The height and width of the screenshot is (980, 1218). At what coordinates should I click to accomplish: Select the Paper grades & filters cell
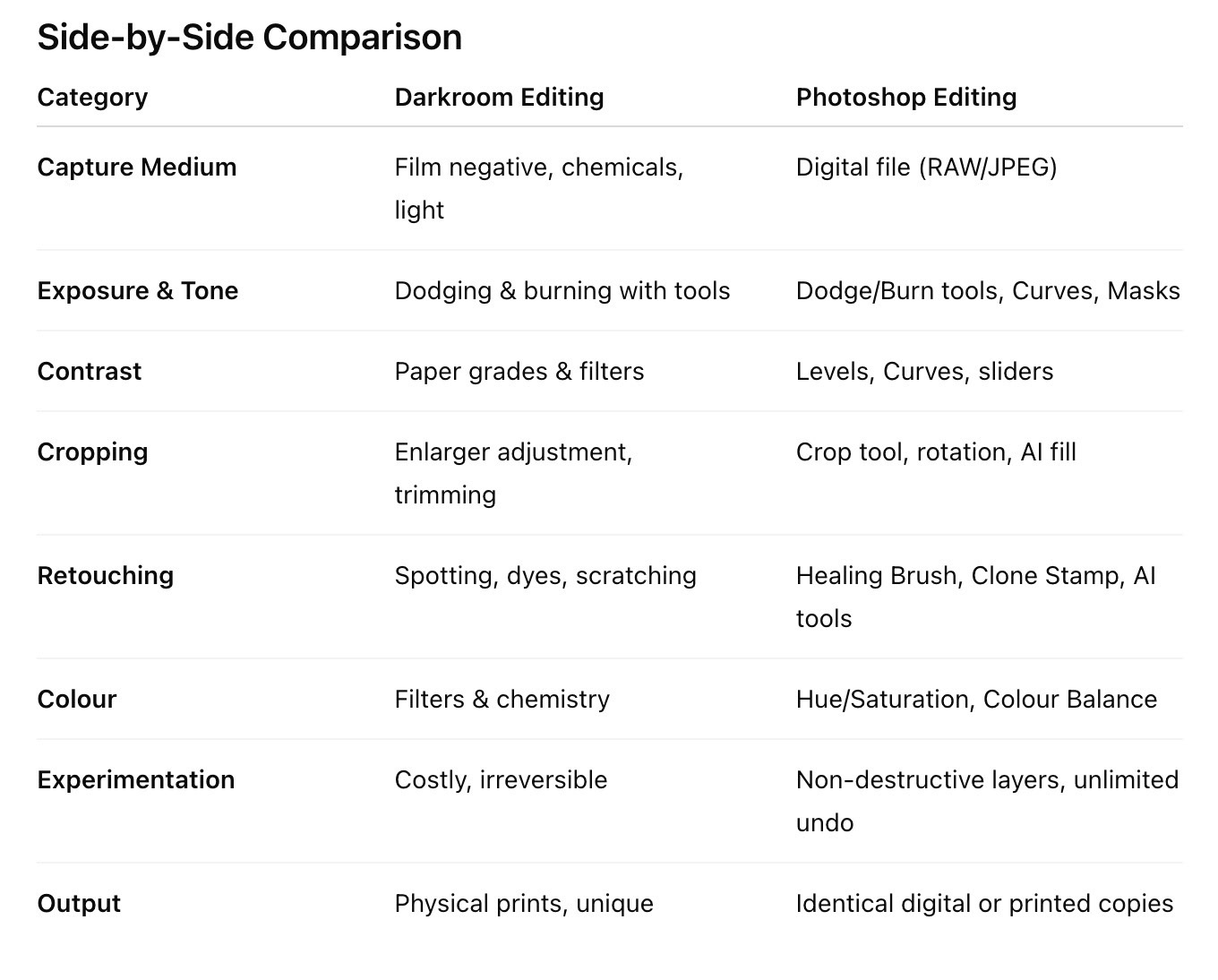[519, 372]
